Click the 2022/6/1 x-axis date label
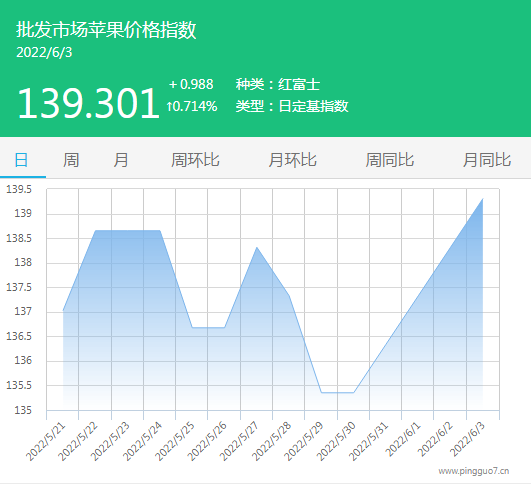This screenshot has width=531, height=484. (x=403, y=439)
